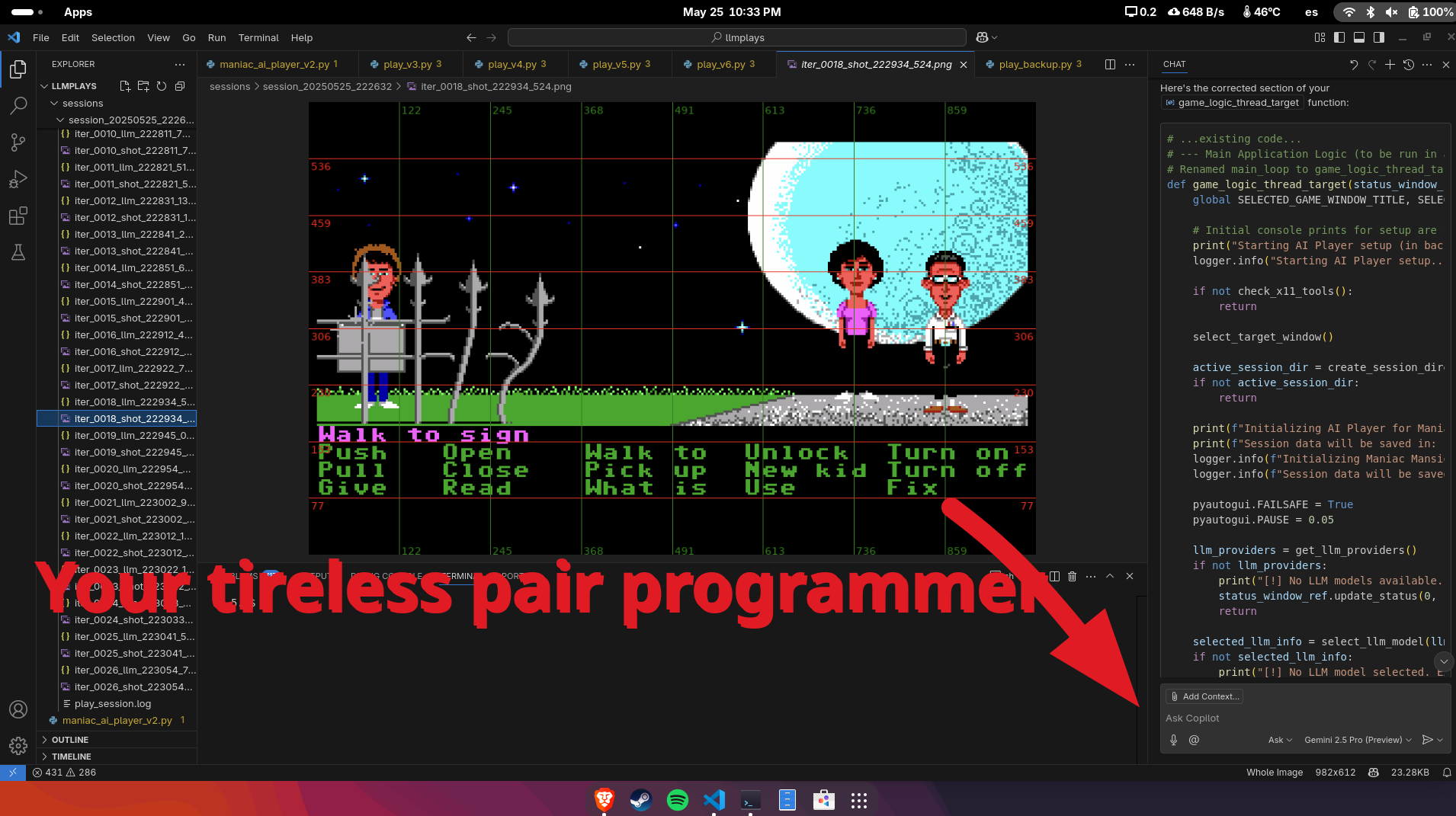Screen dimensions: 1456x816
Task: Toggle the primary side bar layout button
Action: tap(1340, 37)
